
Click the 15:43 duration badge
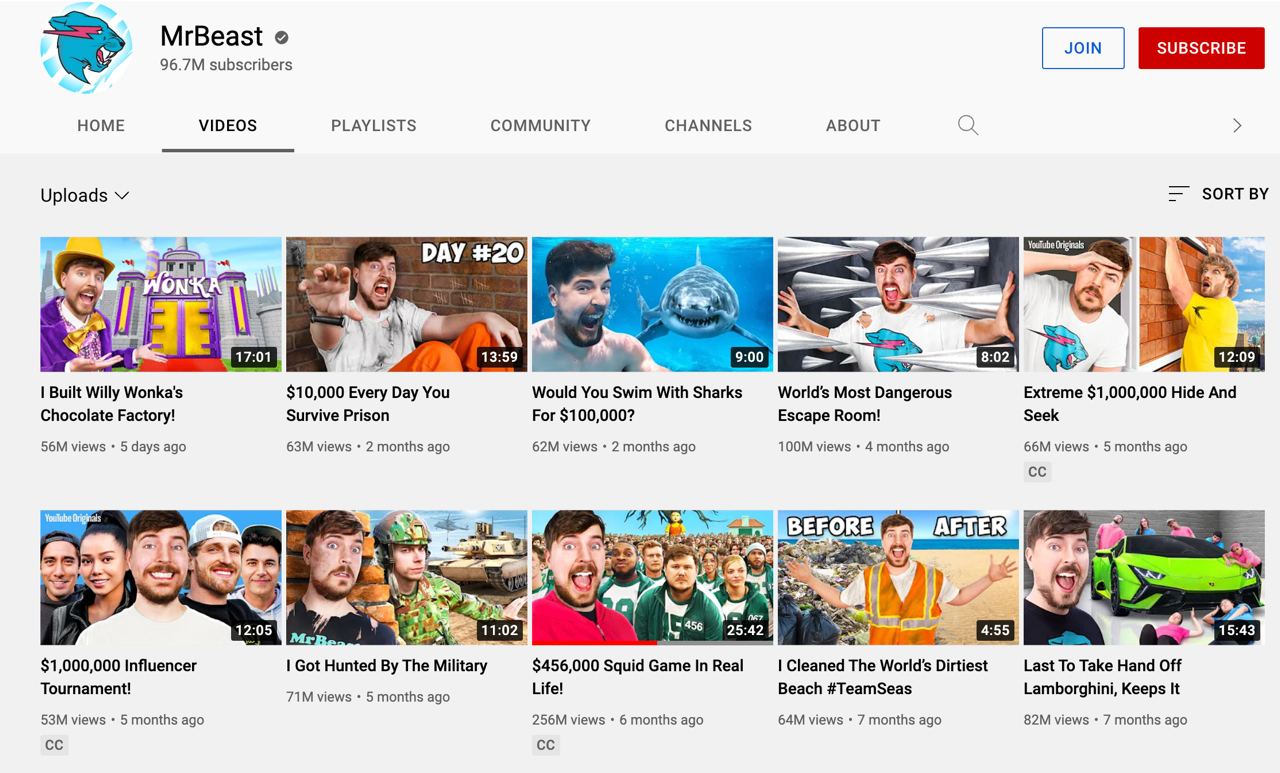[x=1236, y=630]
